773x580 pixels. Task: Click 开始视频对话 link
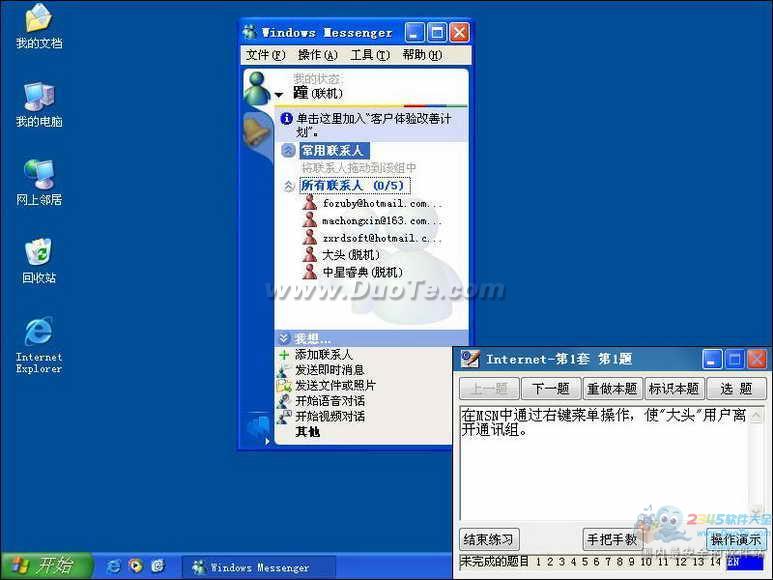coord(330,416)
